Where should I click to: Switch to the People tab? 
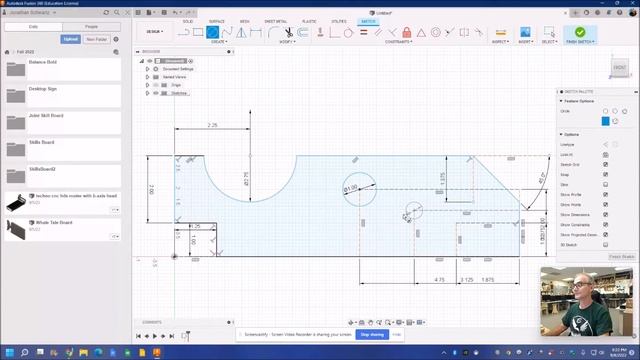point(91,27)
